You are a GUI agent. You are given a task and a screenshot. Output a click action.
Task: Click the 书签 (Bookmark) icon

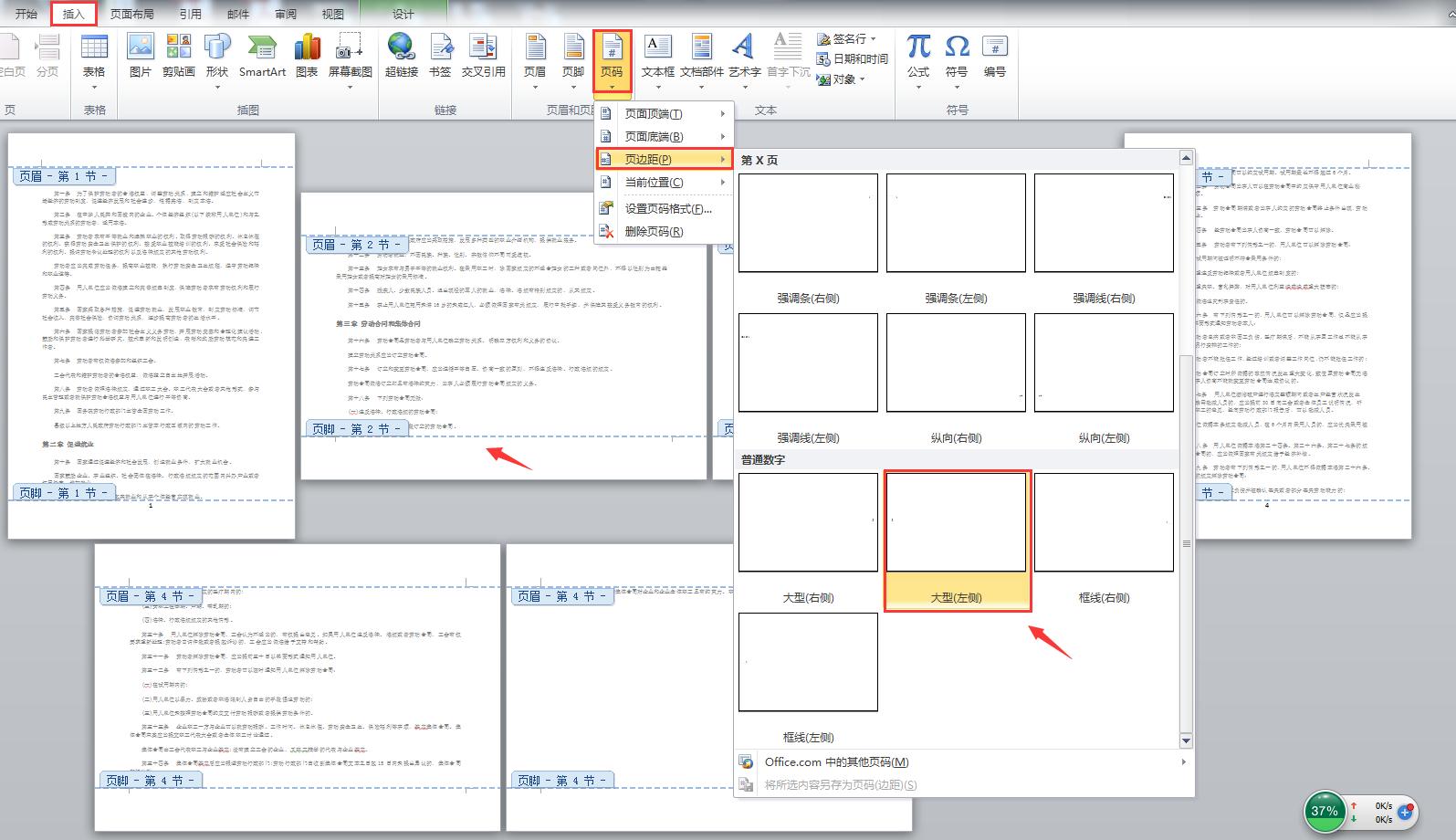pos(440,55)
